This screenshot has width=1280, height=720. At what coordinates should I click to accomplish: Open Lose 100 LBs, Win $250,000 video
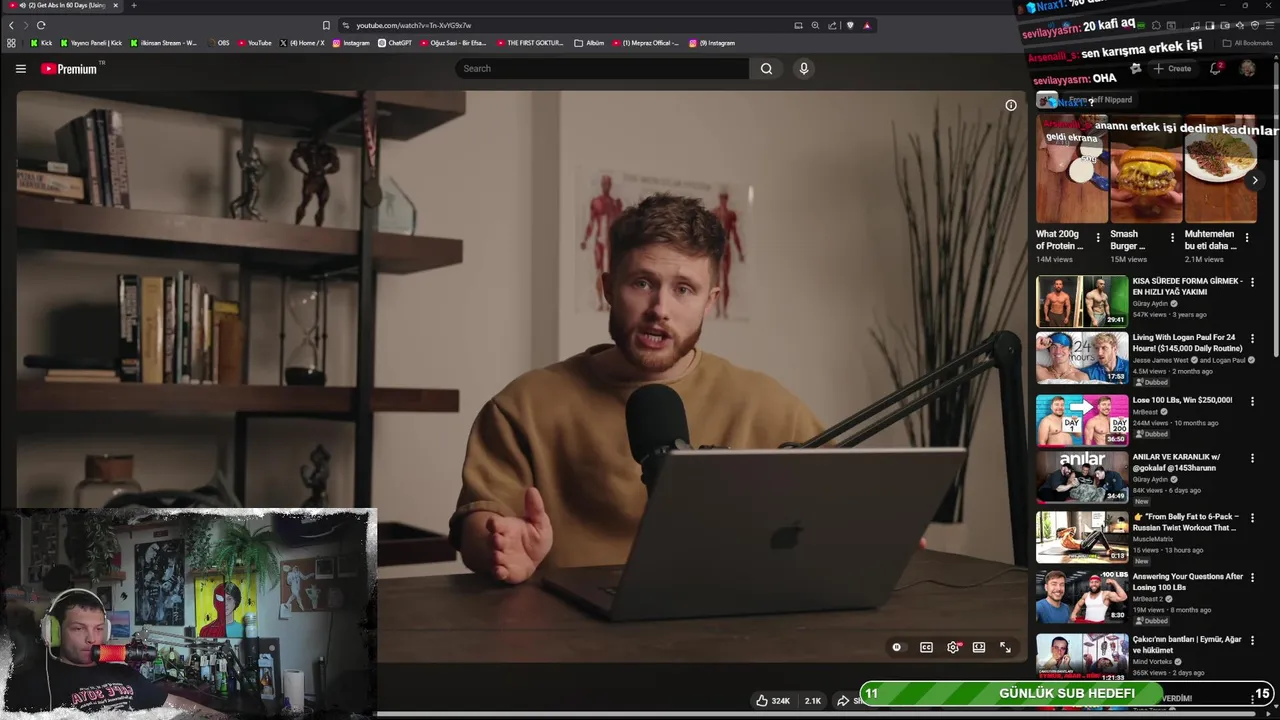point(1082,420)
